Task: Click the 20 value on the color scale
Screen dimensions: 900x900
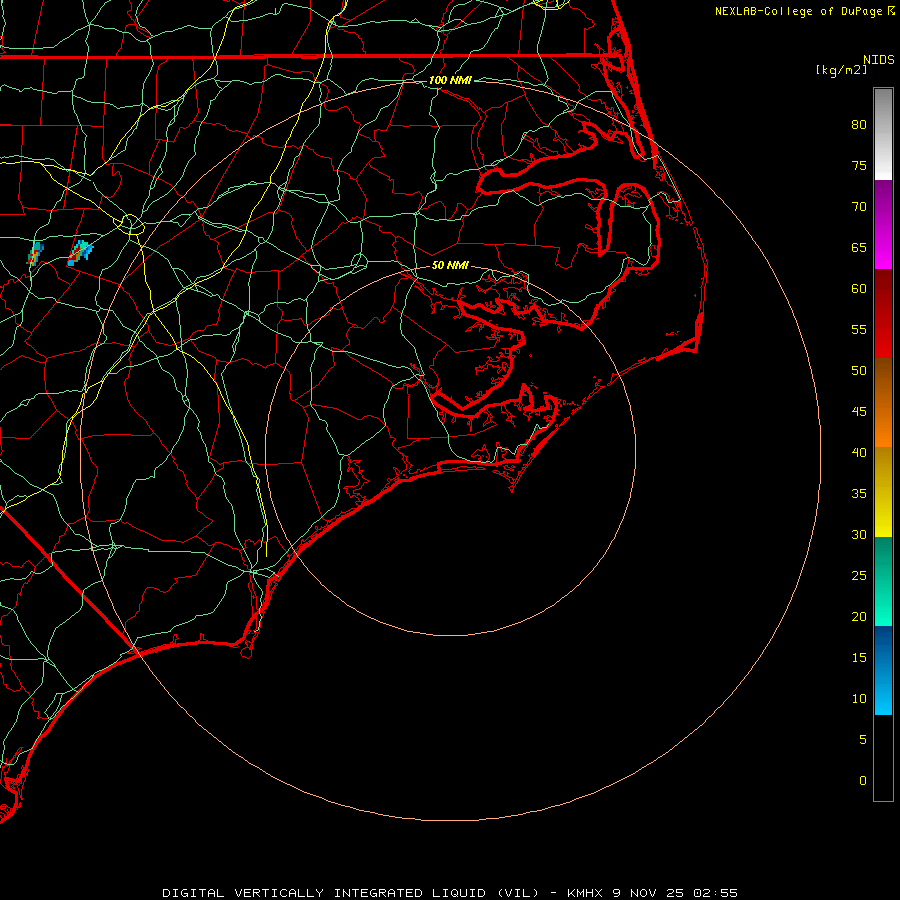Action: pos(859,617)
